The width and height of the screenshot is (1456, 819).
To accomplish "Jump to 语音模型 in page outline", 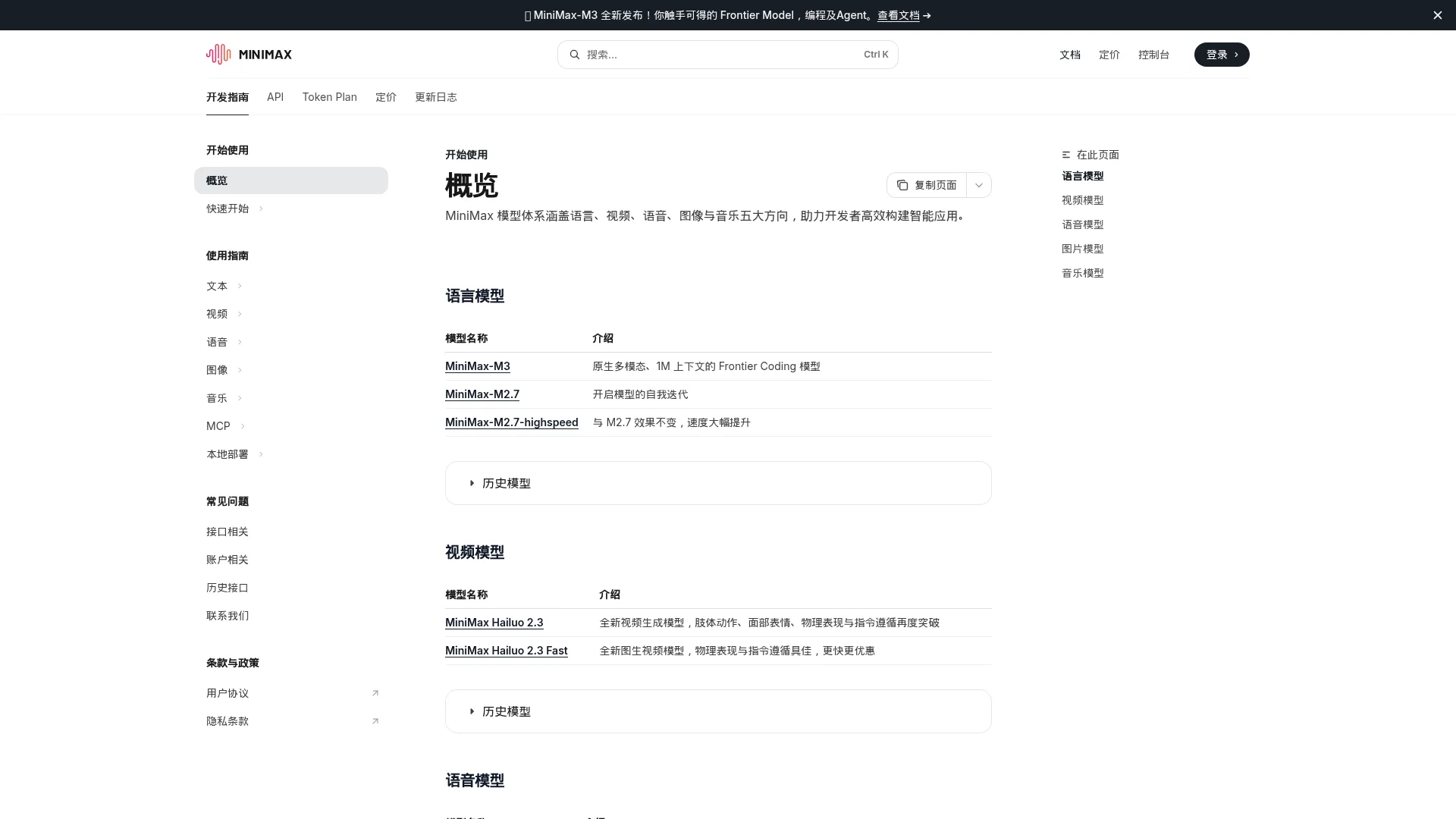I will [1083, 224].
